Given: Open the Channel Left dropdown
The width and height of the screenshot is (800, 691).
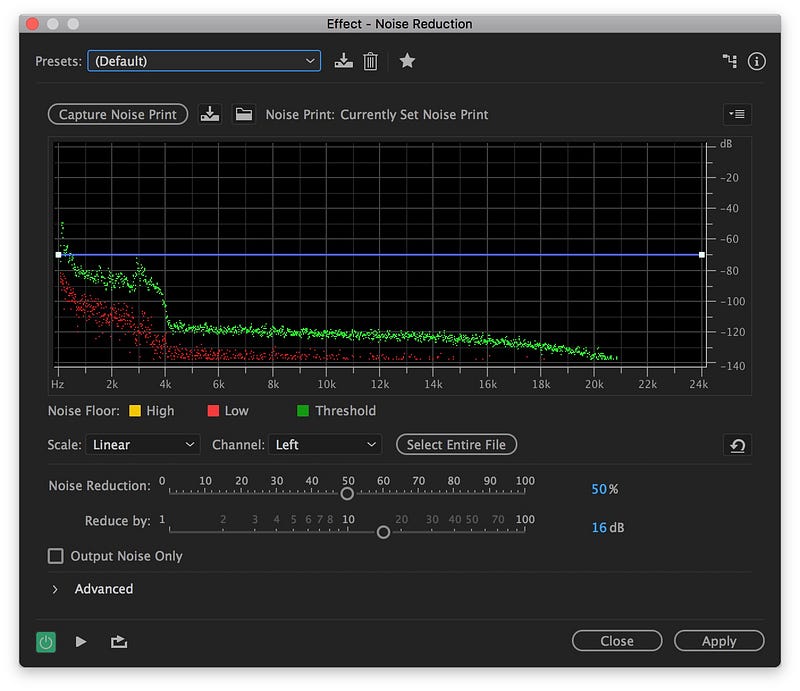Looking at the screenshot, I should [x=325, y=445].
